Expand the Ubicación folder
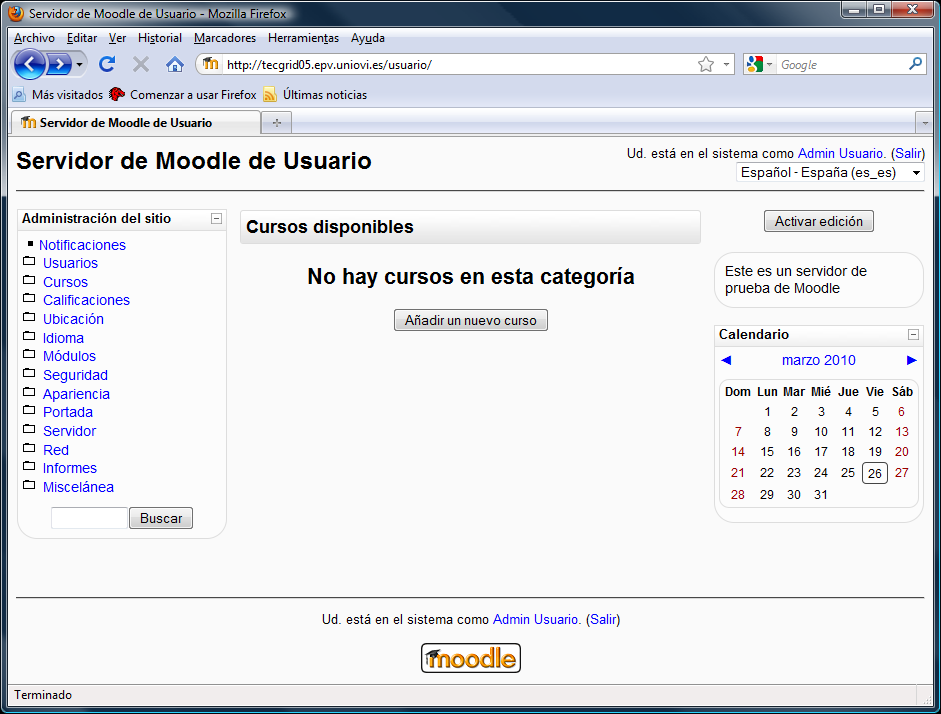The height and width of the screenshot is (714, 941). click(x=73, y=319)
